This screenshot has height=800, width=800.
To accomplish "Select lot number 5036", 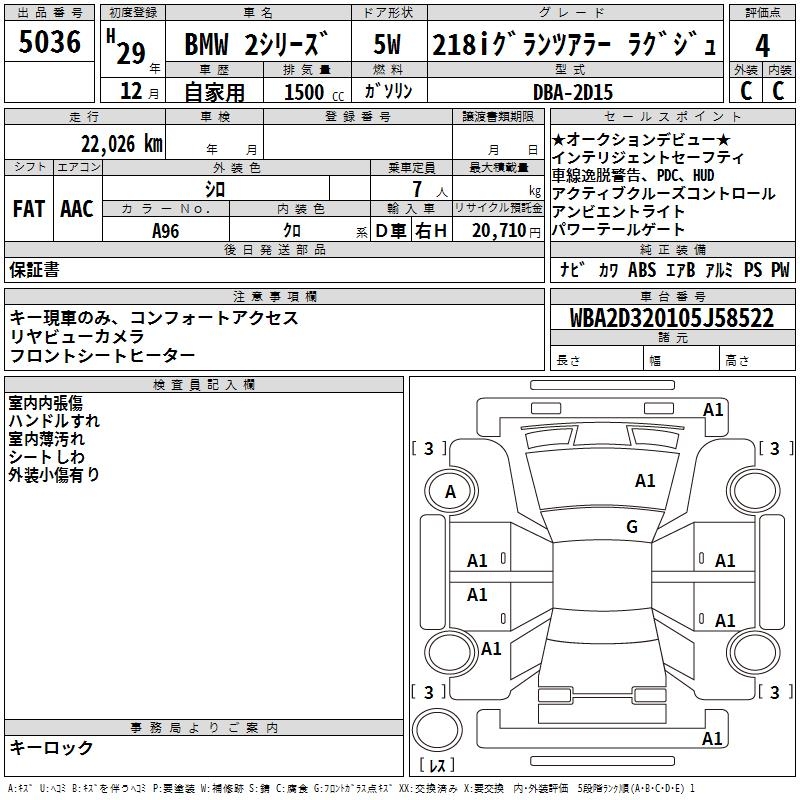I will point(50,42).
